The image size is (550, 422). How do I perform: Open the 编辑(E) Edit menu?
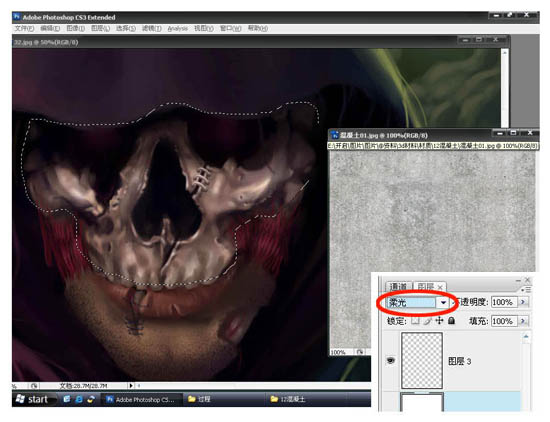pyautogui.click(x=49, y=28)
